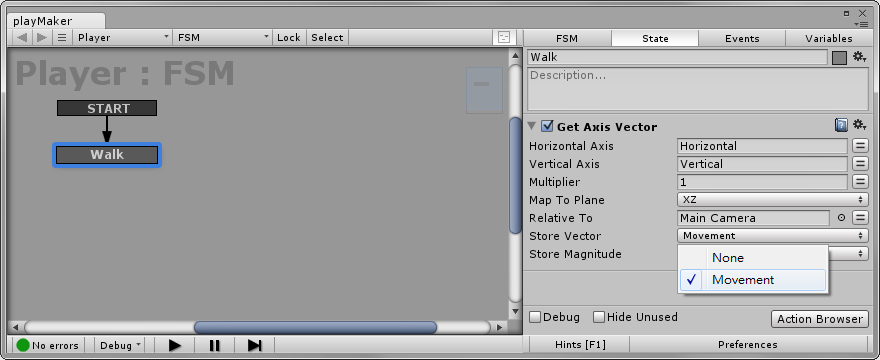
Task: Select the playMaker window tab
Action: pyautogui.click(x=55, y=21)
